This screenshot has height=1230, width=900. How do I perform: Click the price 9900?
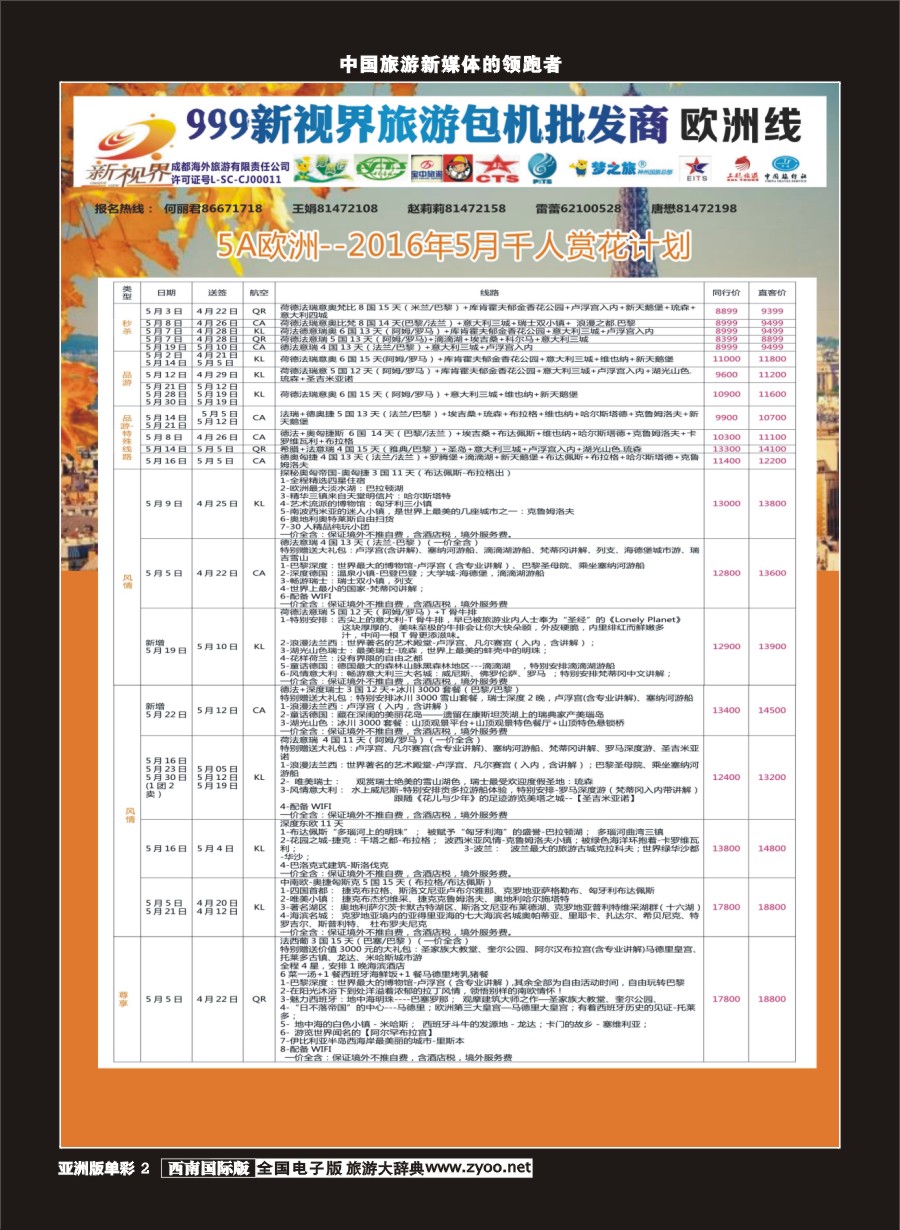pyautogui.click(x=726, y=417)
